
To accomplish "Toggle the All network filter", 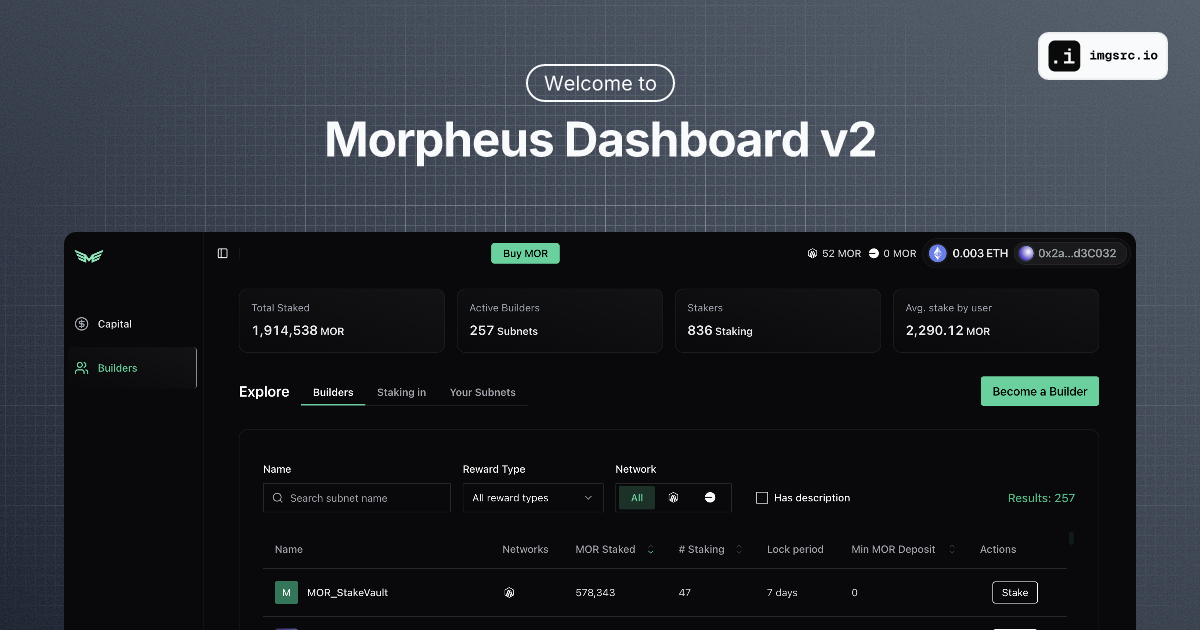I will 636,497.
